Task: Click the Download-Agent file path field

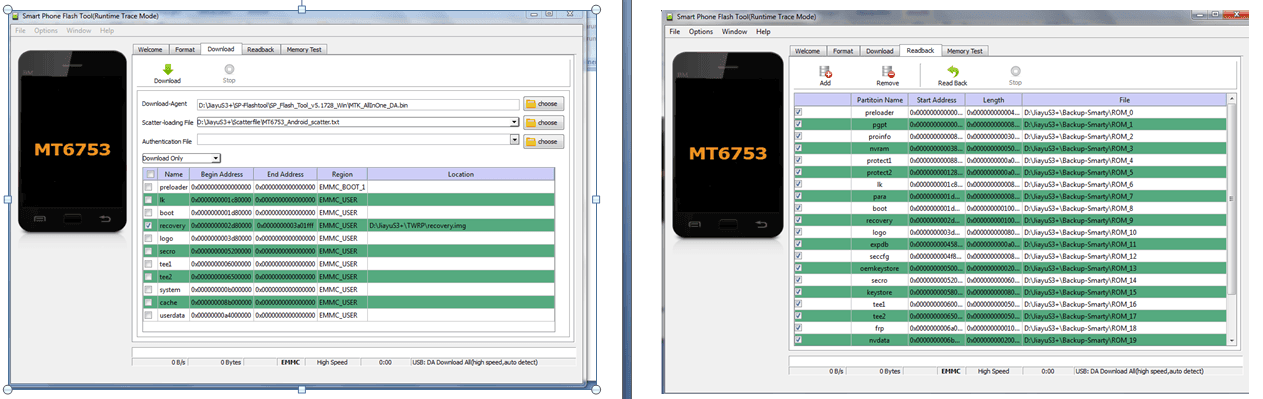Action: (358, 104)
